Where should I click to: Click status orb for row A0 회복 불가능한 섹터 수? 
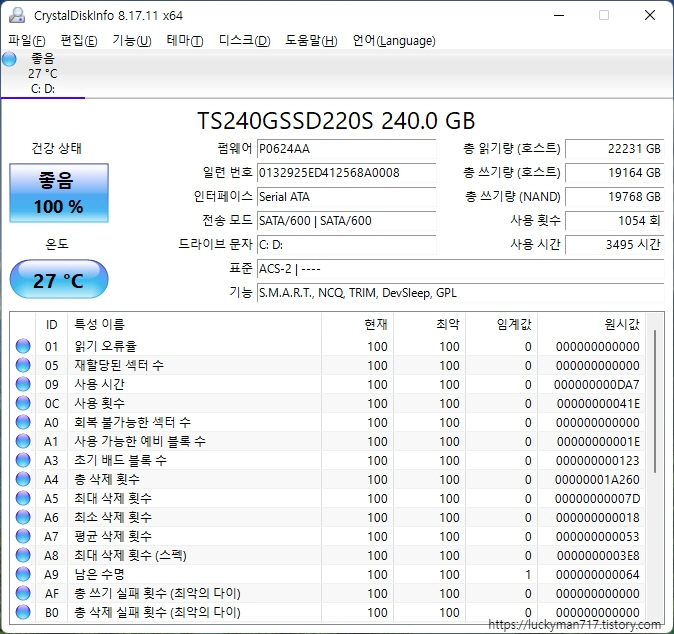tap(23, 422)
